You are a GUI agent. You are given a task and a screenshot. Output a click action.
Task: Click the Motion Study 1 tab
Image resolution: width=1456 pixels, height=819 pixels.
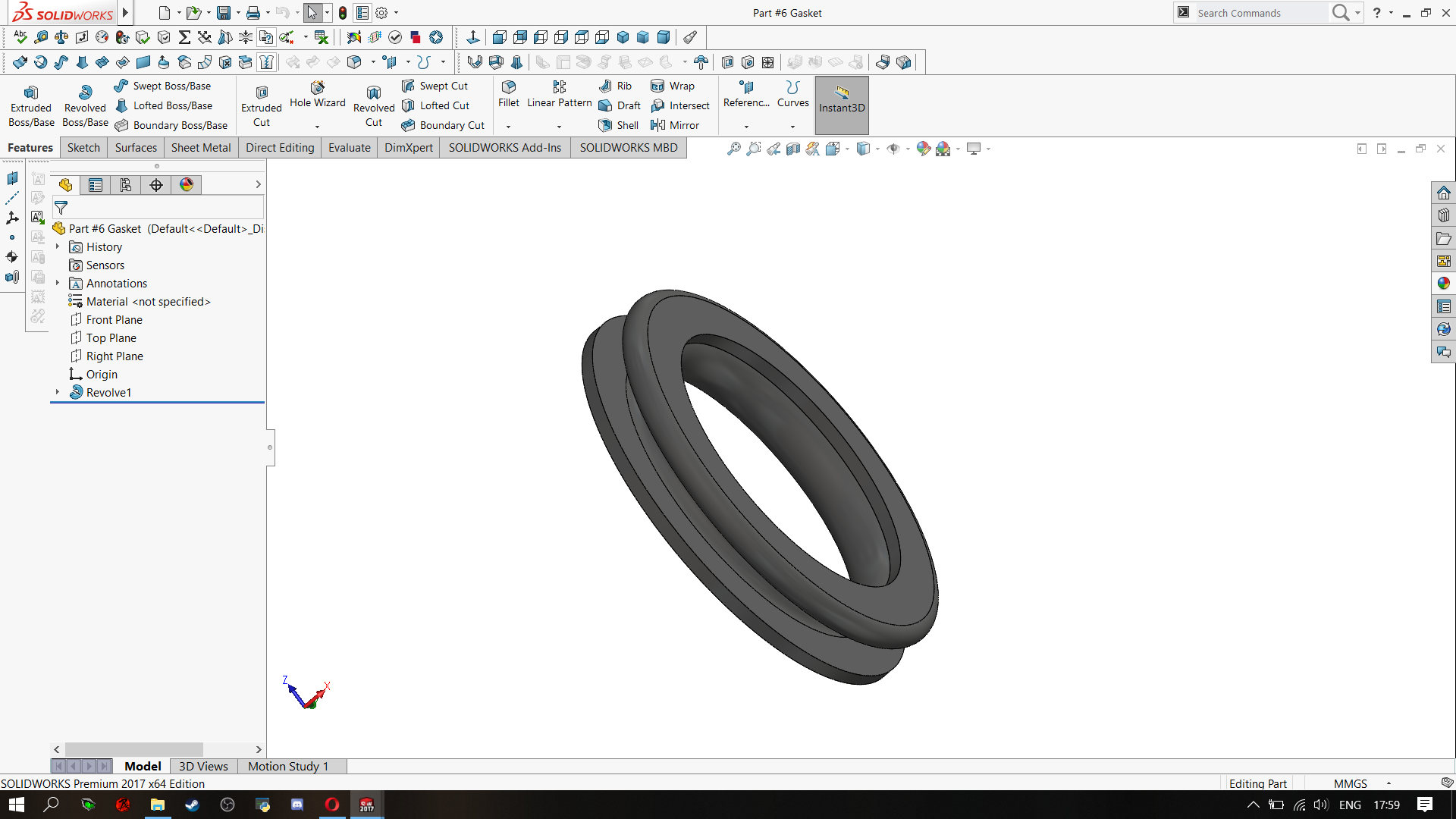coord(288,766)
